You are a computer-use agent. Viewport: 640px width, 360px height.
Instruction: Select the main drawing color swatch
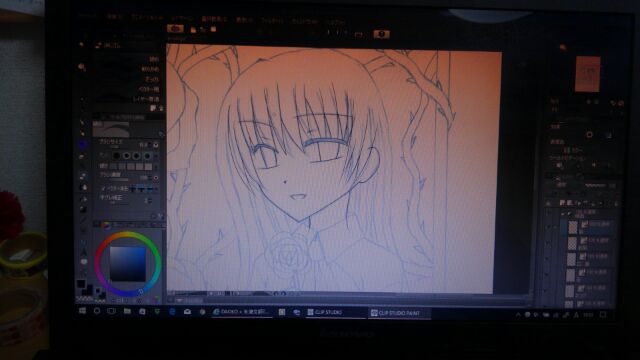point(81,284)
